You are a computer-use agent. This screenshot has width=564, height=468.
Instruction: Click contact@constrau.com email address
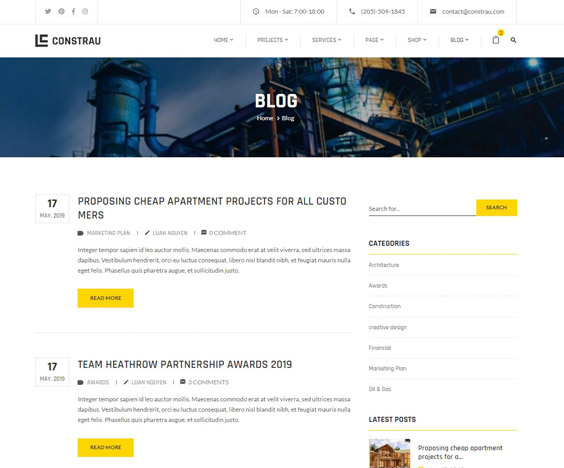point(473,12)
